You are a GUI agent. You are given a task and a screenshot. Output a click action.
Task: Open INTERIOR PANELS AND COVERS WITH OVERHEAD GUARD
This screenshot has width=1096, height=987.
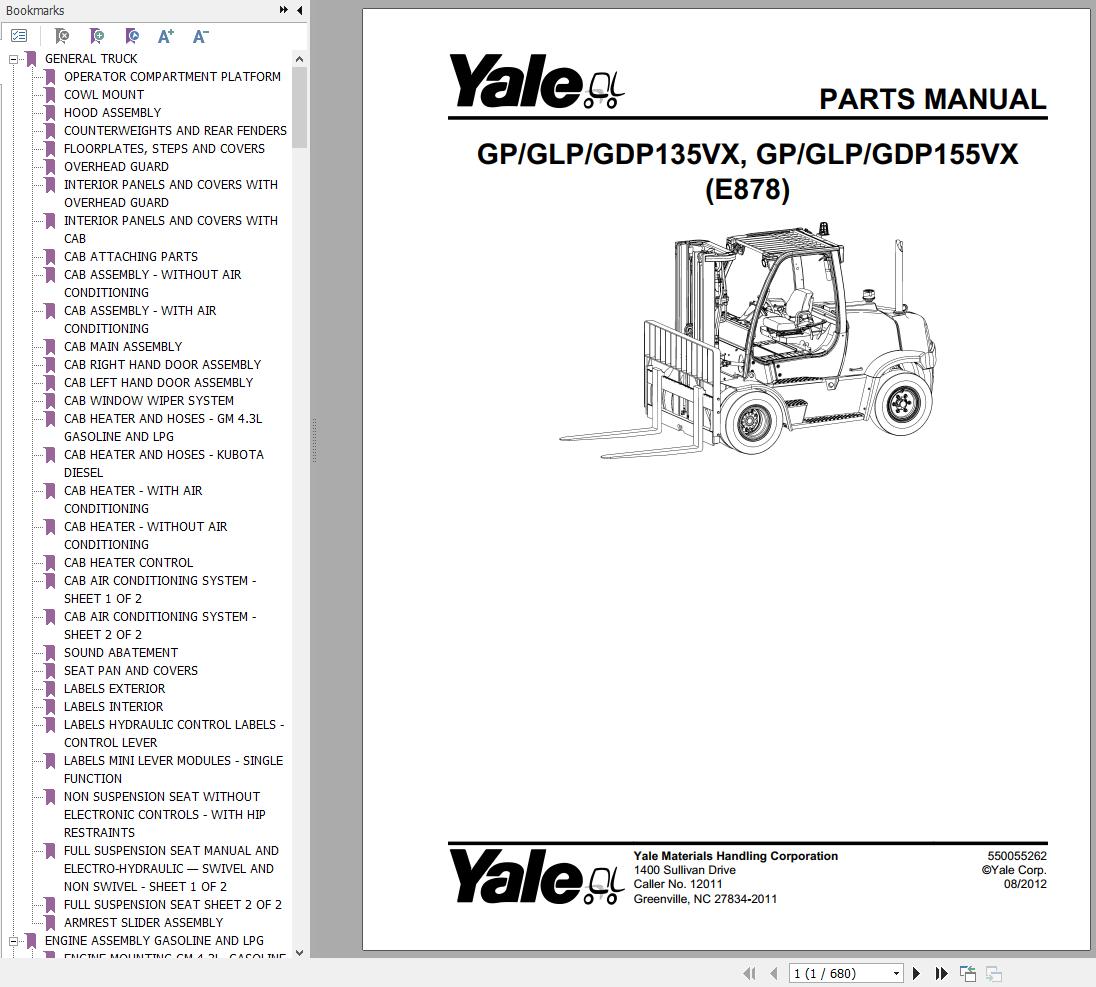(x=171, y=194)
